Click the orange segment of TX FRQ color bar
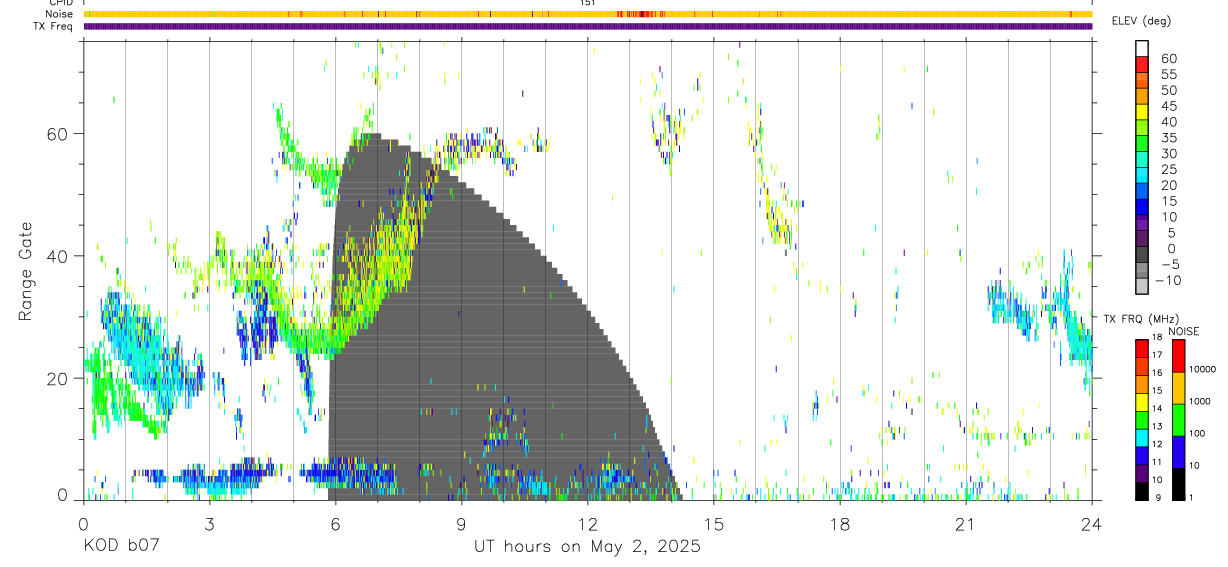 pos(1141,384)
